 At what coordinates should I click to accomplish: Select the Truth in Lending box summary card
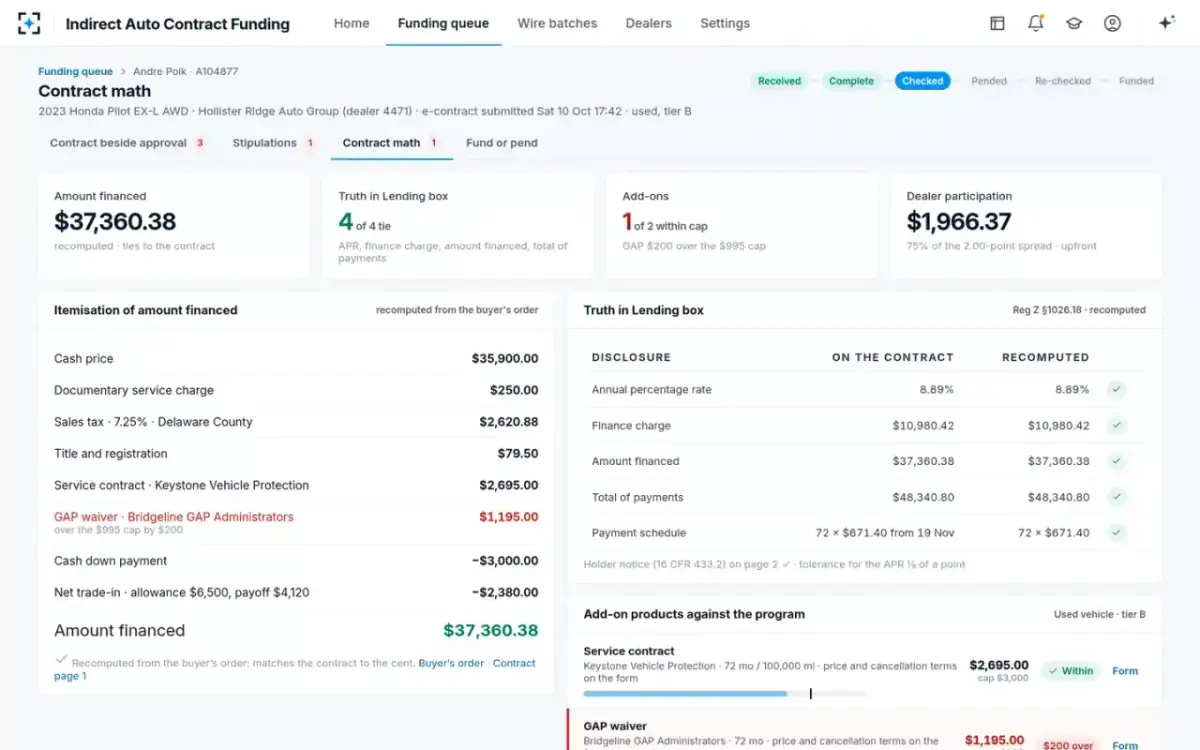click(x=458, y=225)
